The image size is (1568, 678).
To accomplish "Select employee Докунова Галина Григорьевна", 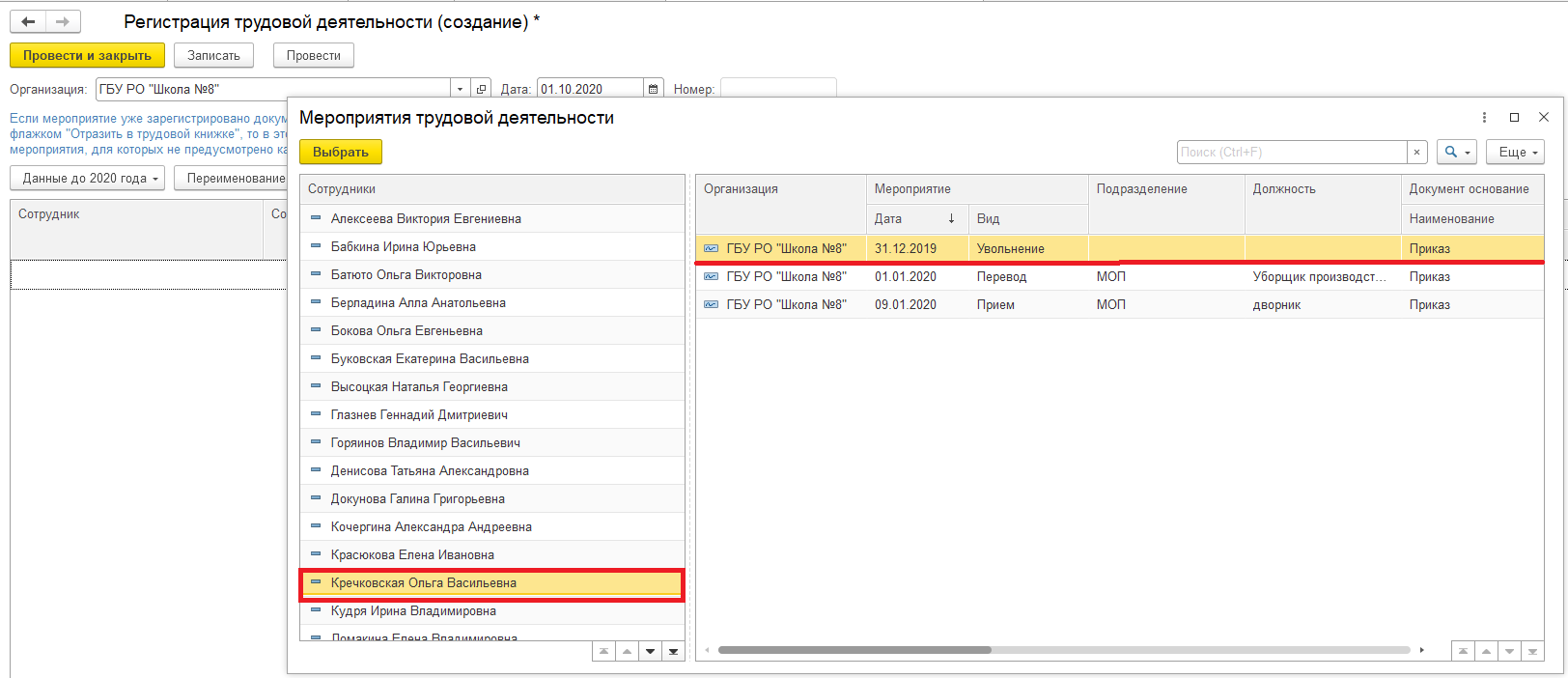I will pos(492,498).
